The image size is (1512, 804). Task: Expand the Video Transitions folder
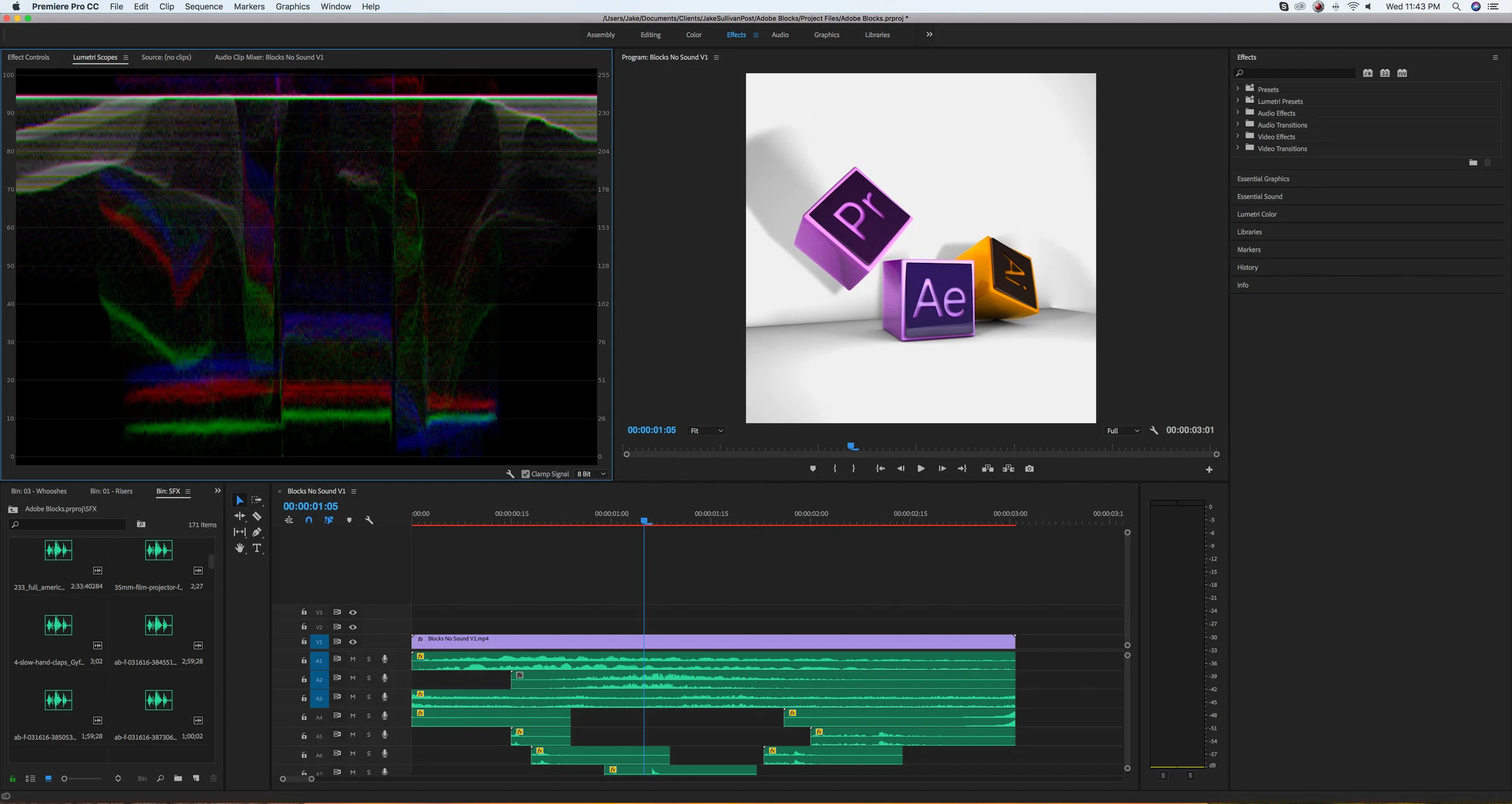[x=1237, y=148]
